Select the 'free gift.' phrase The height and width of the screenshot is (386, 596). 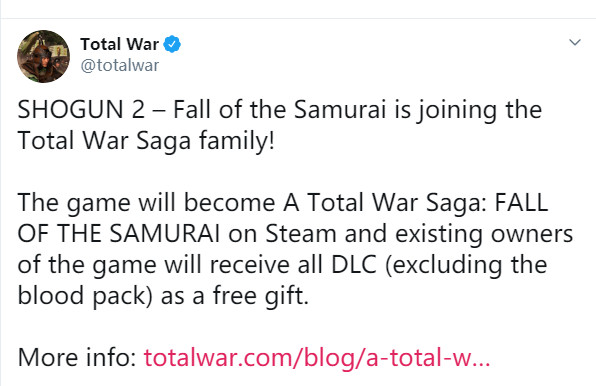tap(260, 296)
